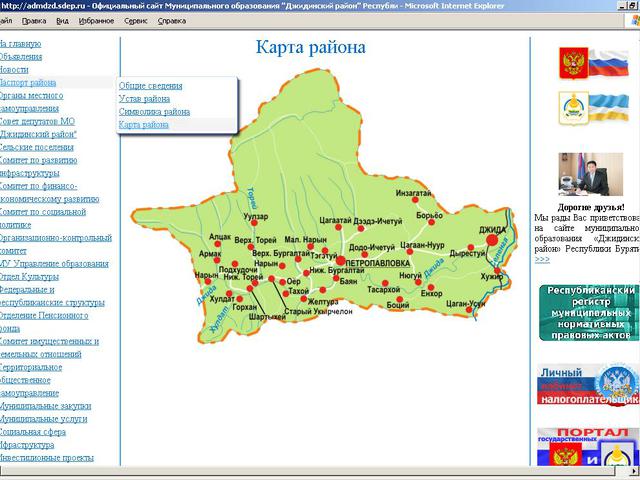Click the Buryatia coat of arms emblem
Image resolution: width=640 pixels, height=480 pixels.
(573, 106)
